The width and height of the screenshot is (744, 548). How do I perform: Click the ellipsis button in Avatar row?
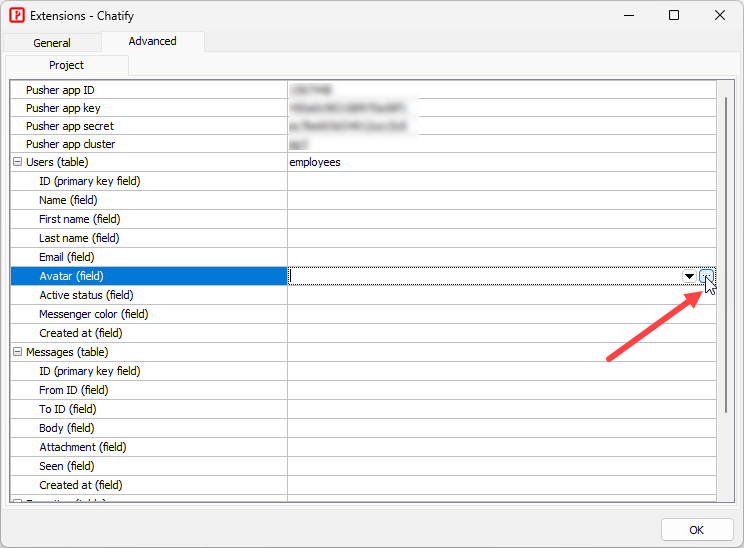(x=707, y=276)
